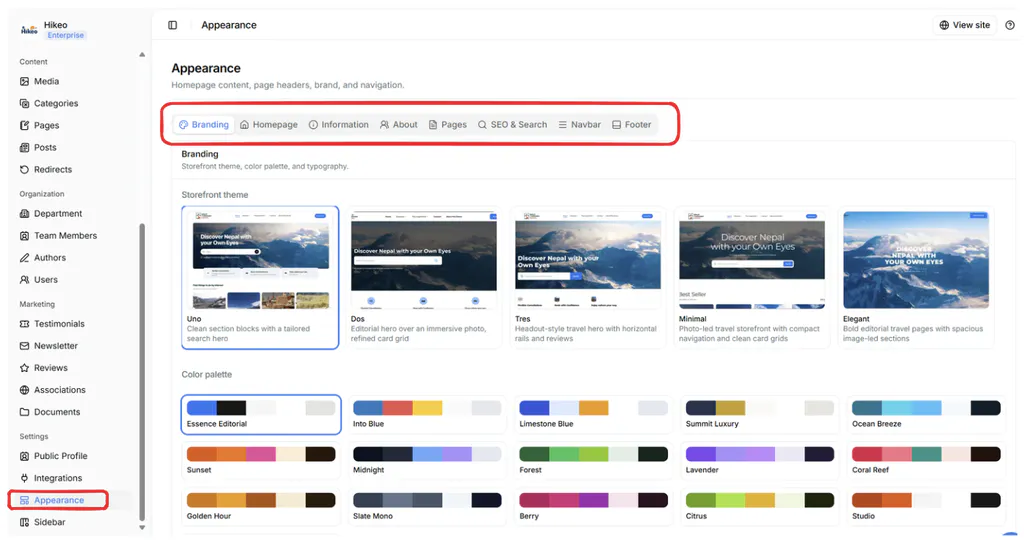The height and width of the screenshot is (542, 1024).
Task: Select the Uno storefront theme
Action: coord(260,278)
